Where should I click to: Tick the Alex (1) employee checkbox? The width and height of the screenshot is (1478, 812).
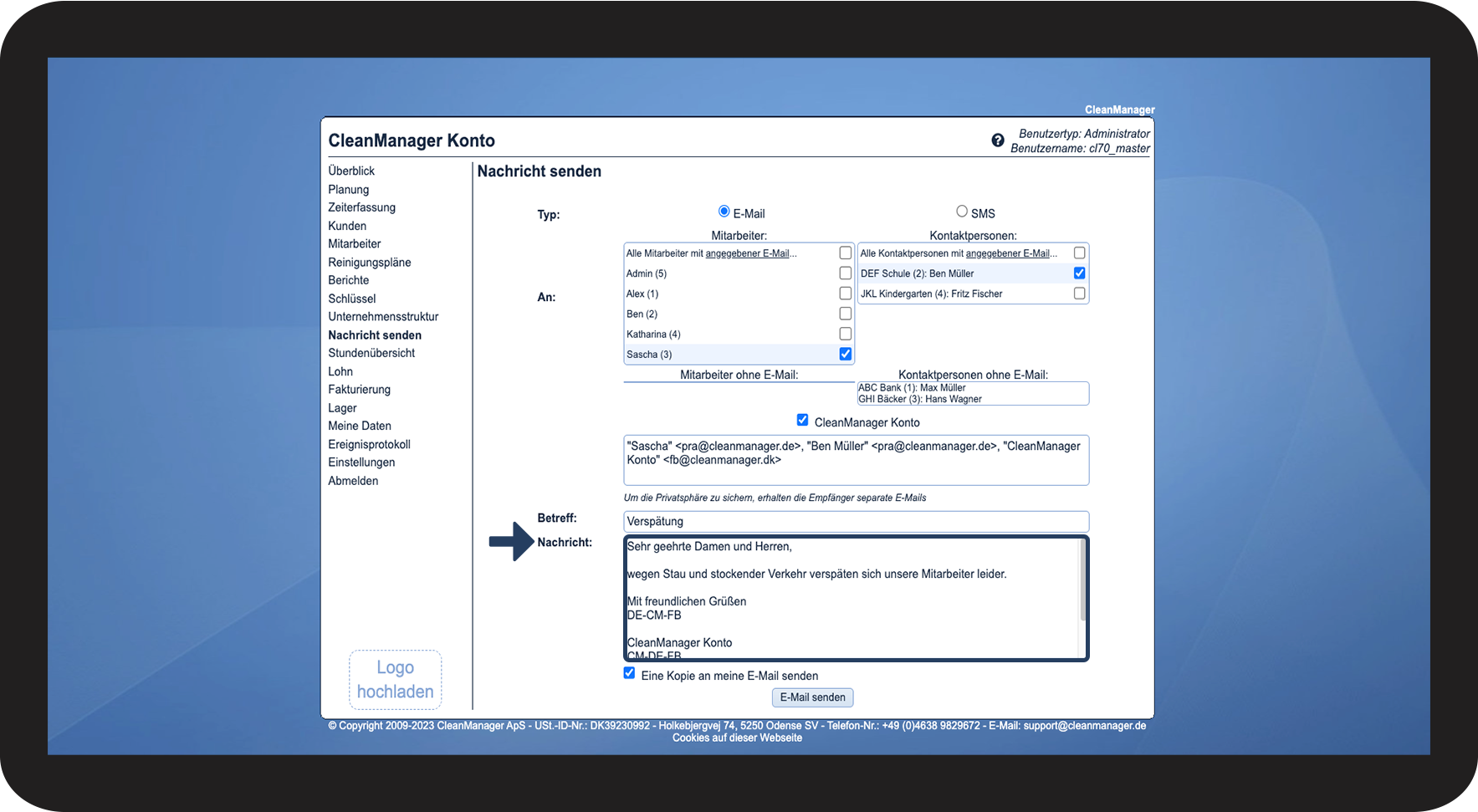pyautogui.click(x=846, y=294)
